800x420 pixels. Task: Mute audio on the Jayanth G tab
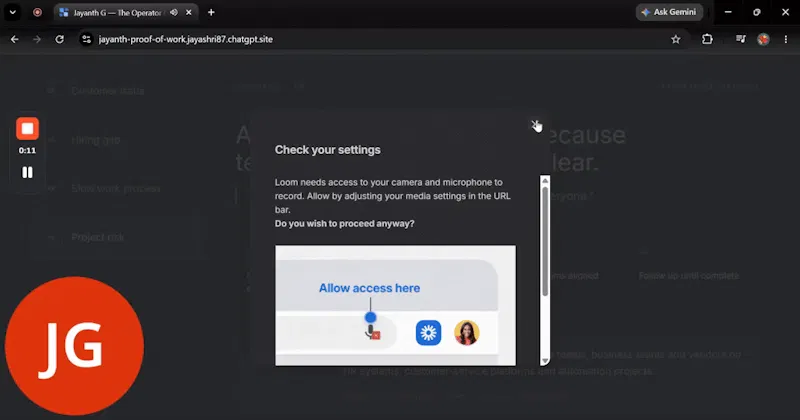[174, 12]
